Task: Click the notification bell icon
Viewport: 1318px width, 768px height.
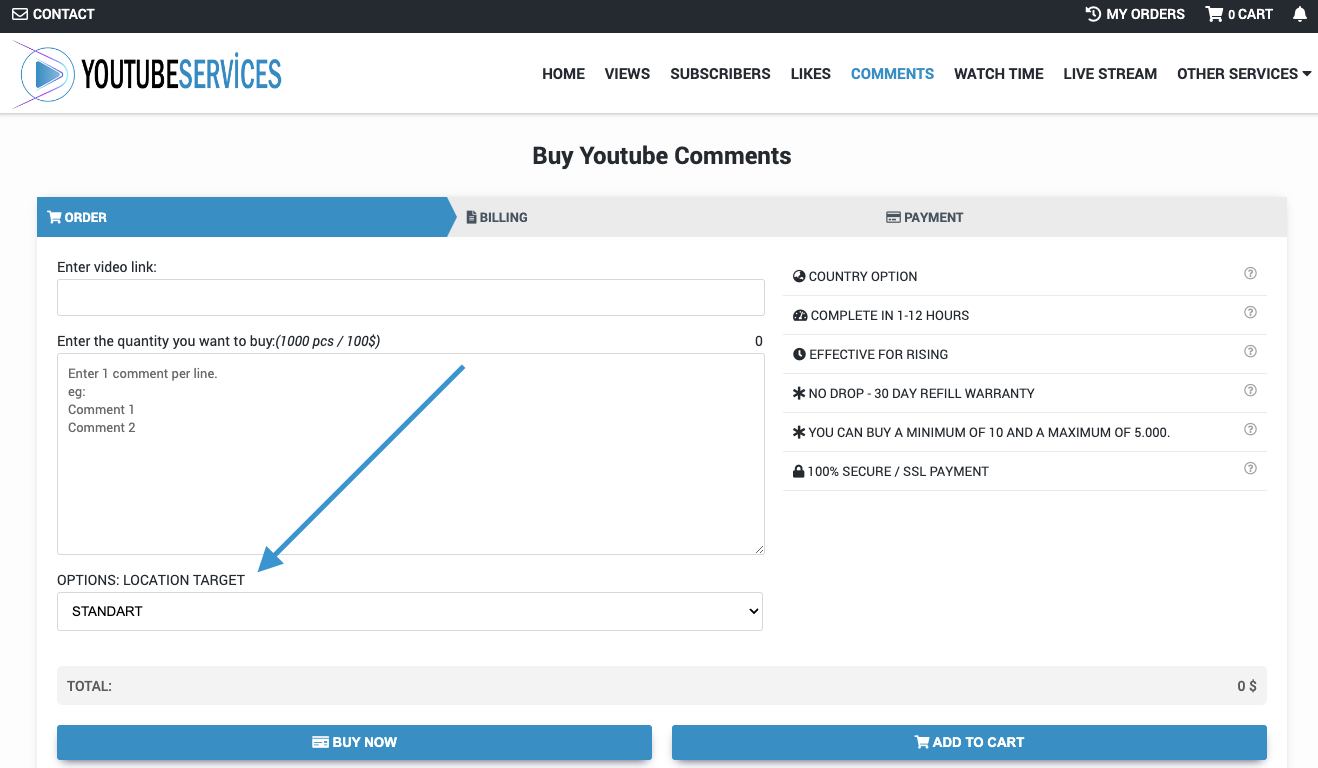Action: [1300, 14]
